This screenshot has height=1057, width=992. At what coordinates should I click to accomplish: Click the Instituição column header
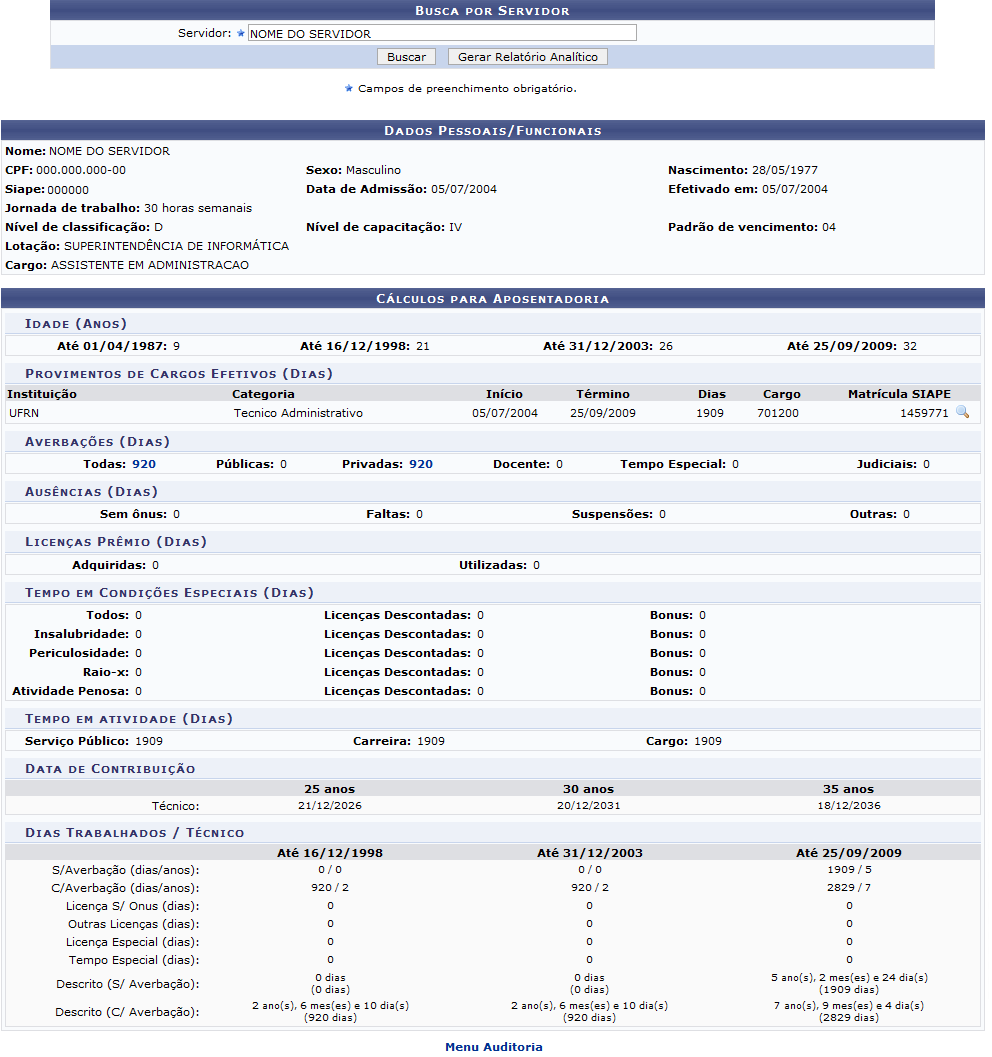pyautogui.click(x=42, y=394)
